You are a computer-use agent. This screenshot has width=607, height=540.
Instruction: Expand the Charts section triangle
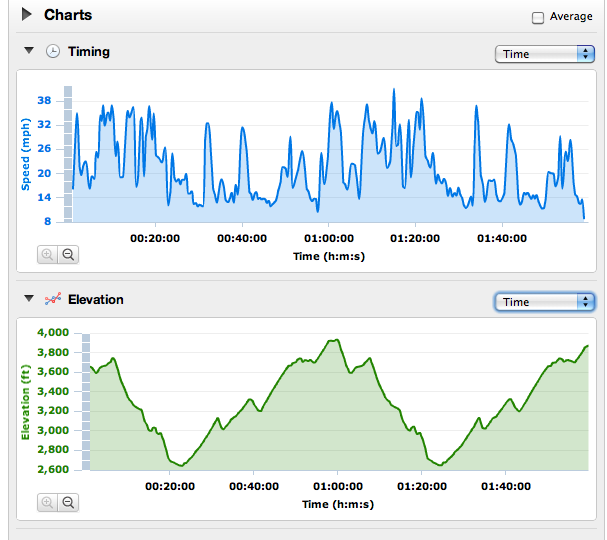tap(27, 15)
